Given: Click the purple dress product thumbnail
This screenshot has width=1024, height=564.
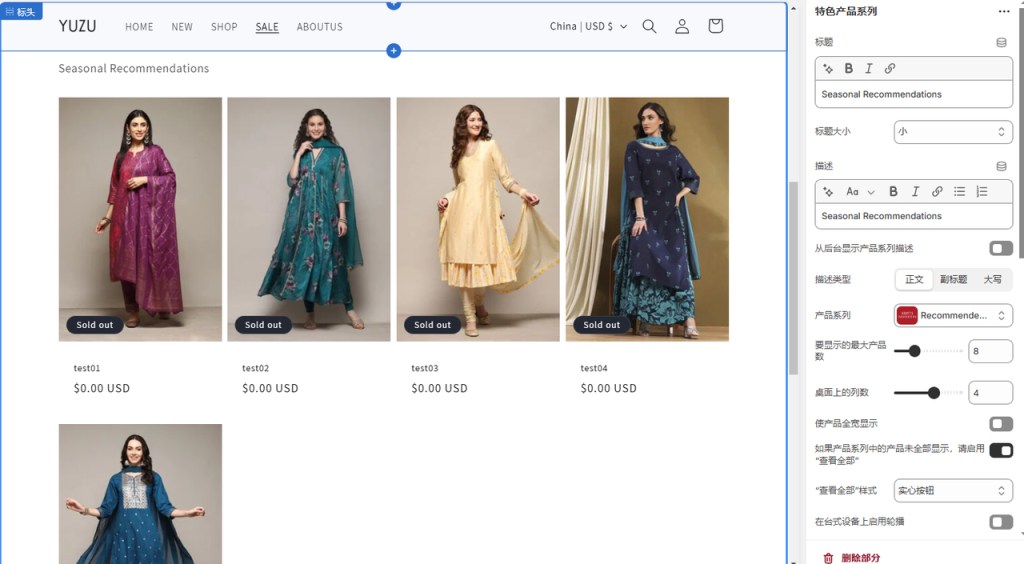Looking at the screenshot, I should 140,219.
